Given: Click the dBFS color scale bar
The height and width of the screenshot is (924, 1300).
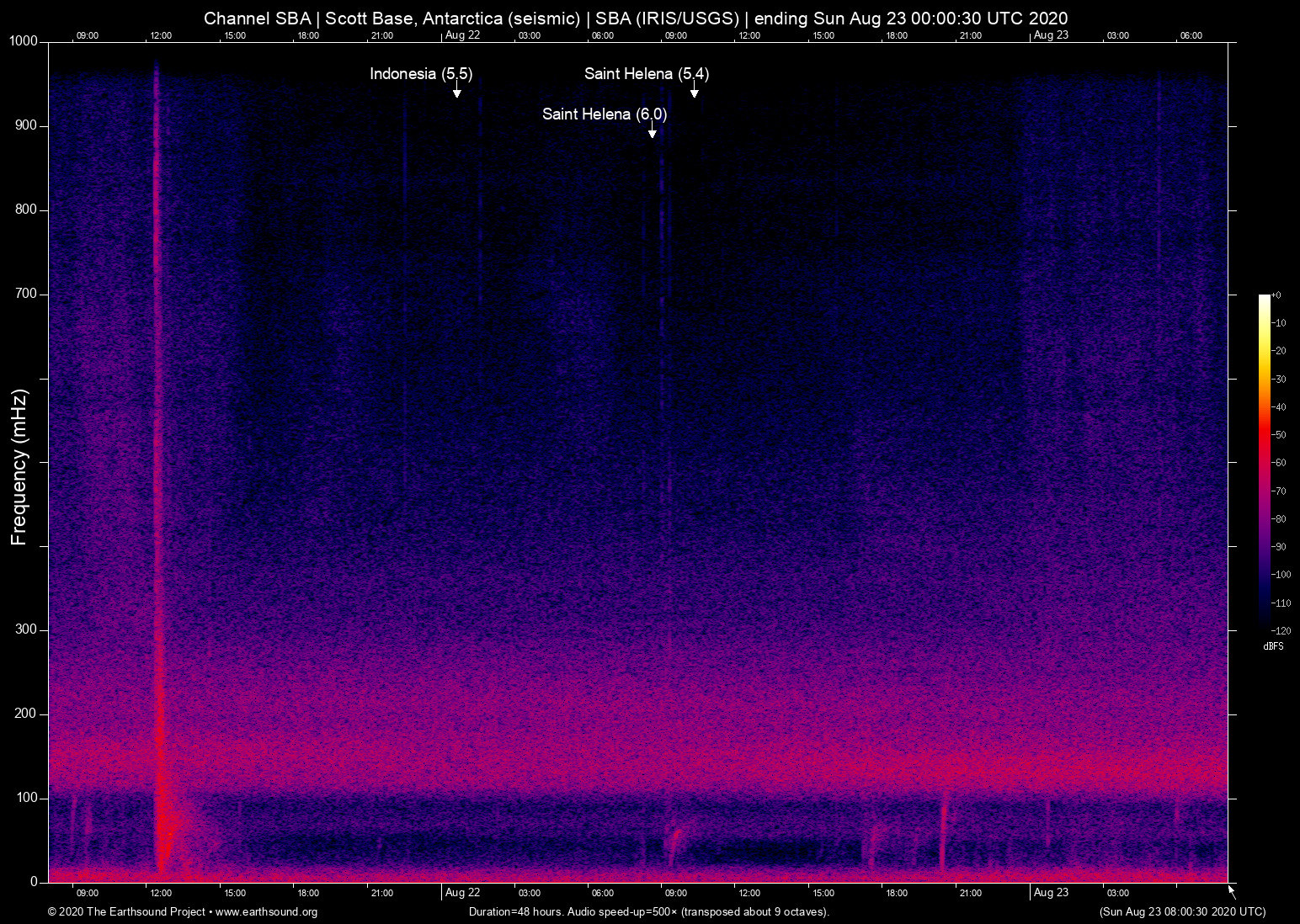Looking at the screenshot, I should [x=1264, y=461].
